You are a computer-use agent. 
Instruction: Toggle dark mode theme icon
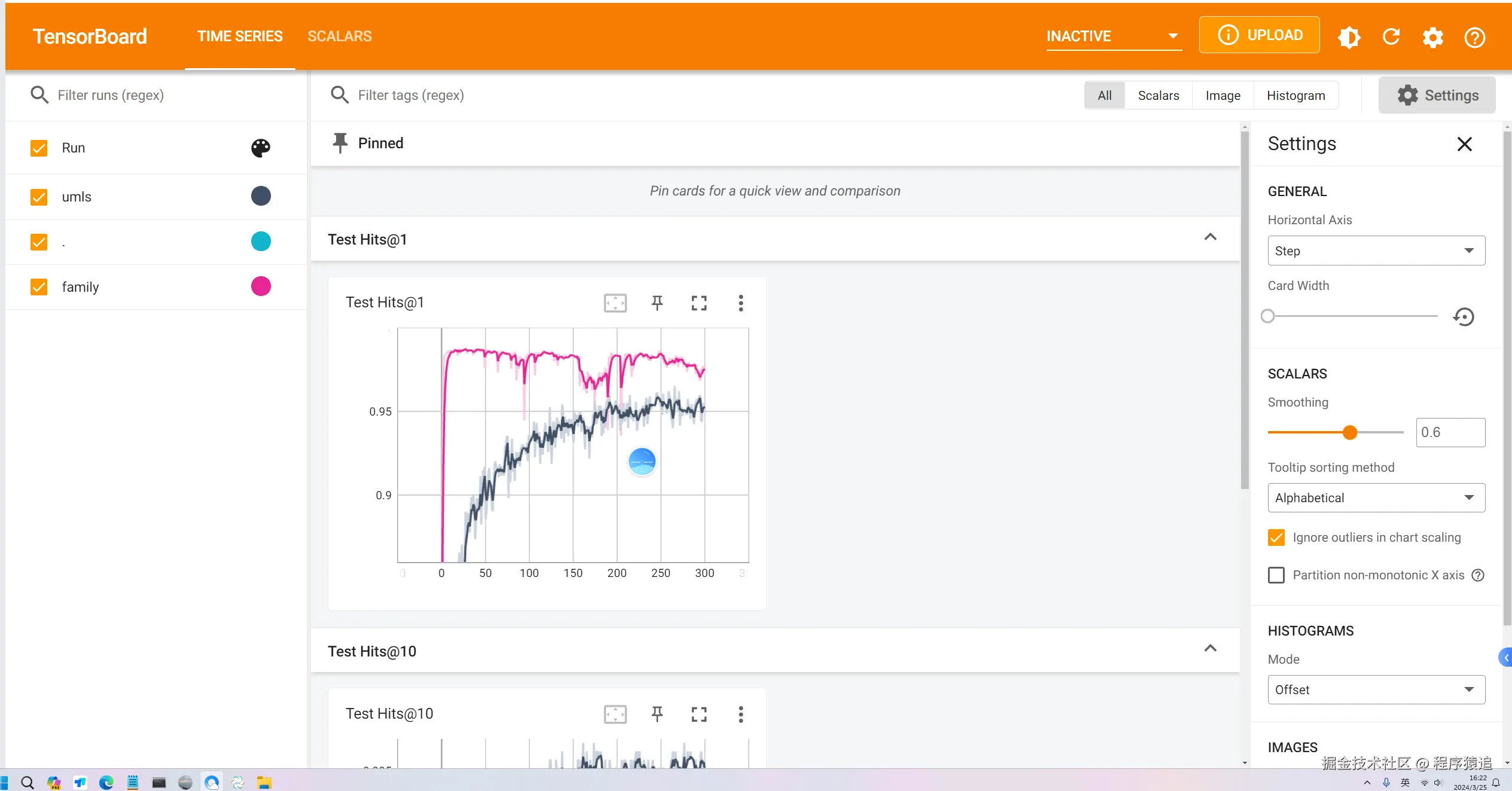tap(1349, 37)
